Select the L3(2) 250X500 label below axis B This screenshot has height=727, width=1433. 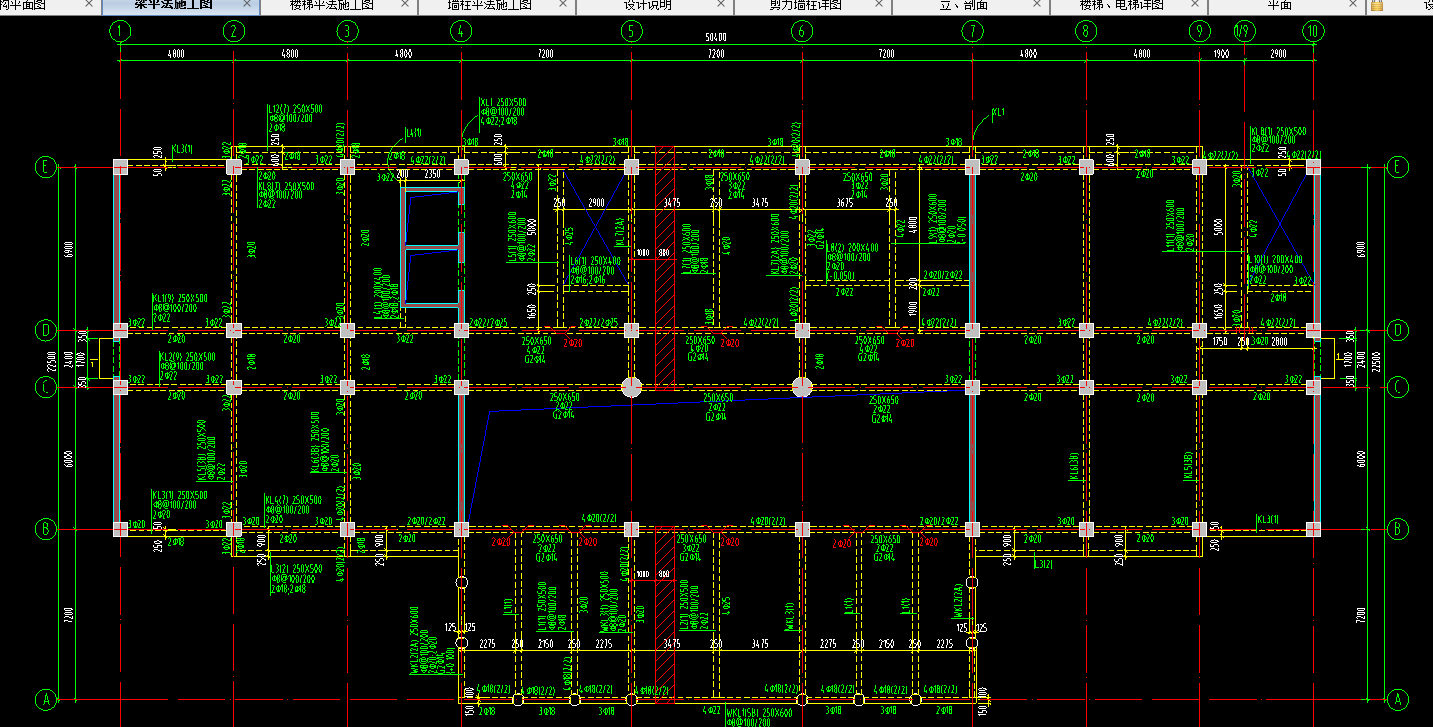(296, 569)
